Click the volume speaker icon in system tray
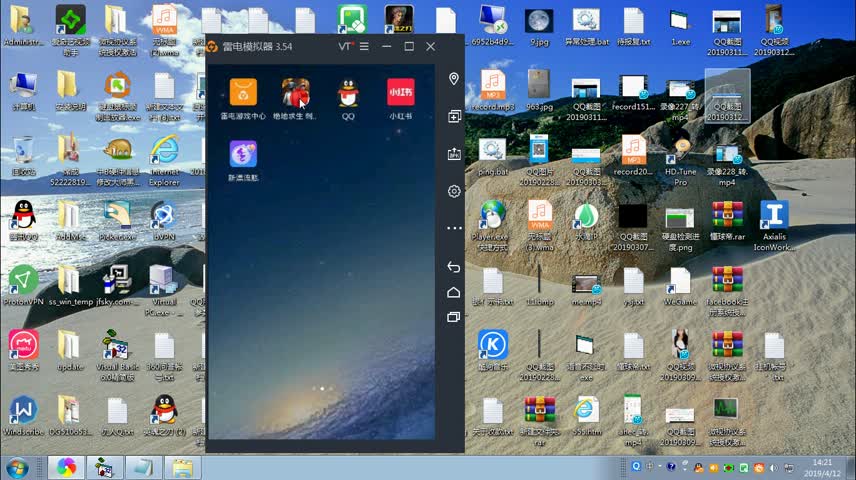 773,468
